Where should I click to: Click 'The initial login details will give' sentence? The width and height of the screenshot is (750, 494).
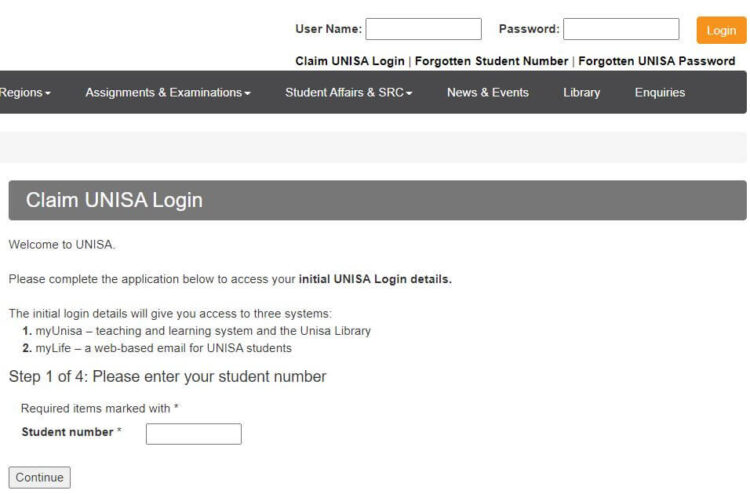click(x=170, y=313)
